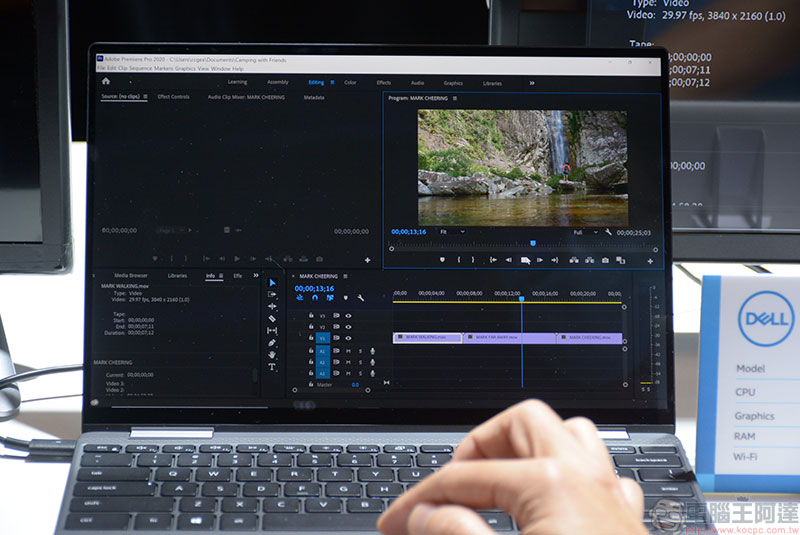This screenshot has height=535, width=800.
Task: Toggle insert sequences as nests button
Action: click(299, 298)
